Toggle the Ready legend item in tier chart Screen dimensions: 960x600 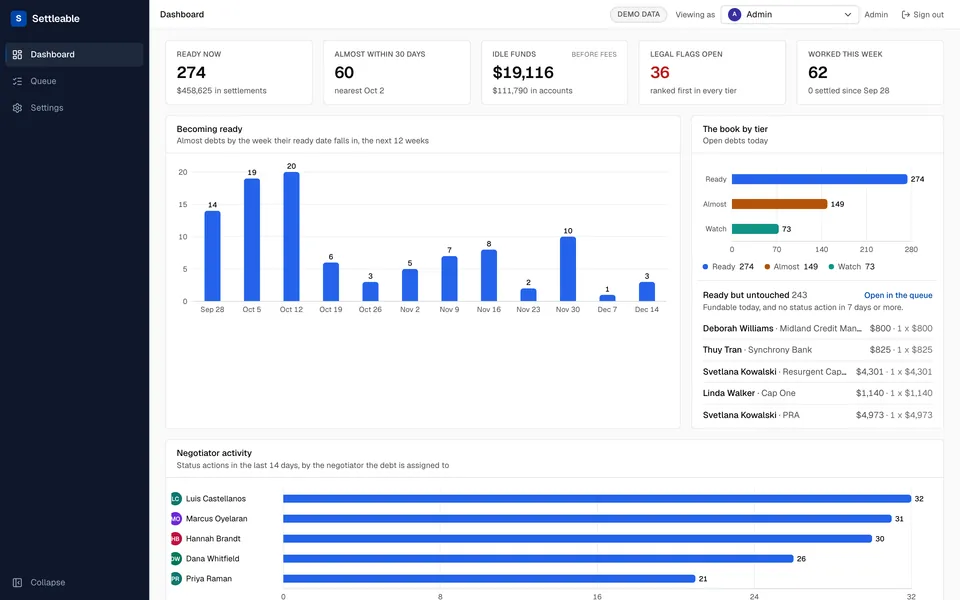click(x=729, y=266)
